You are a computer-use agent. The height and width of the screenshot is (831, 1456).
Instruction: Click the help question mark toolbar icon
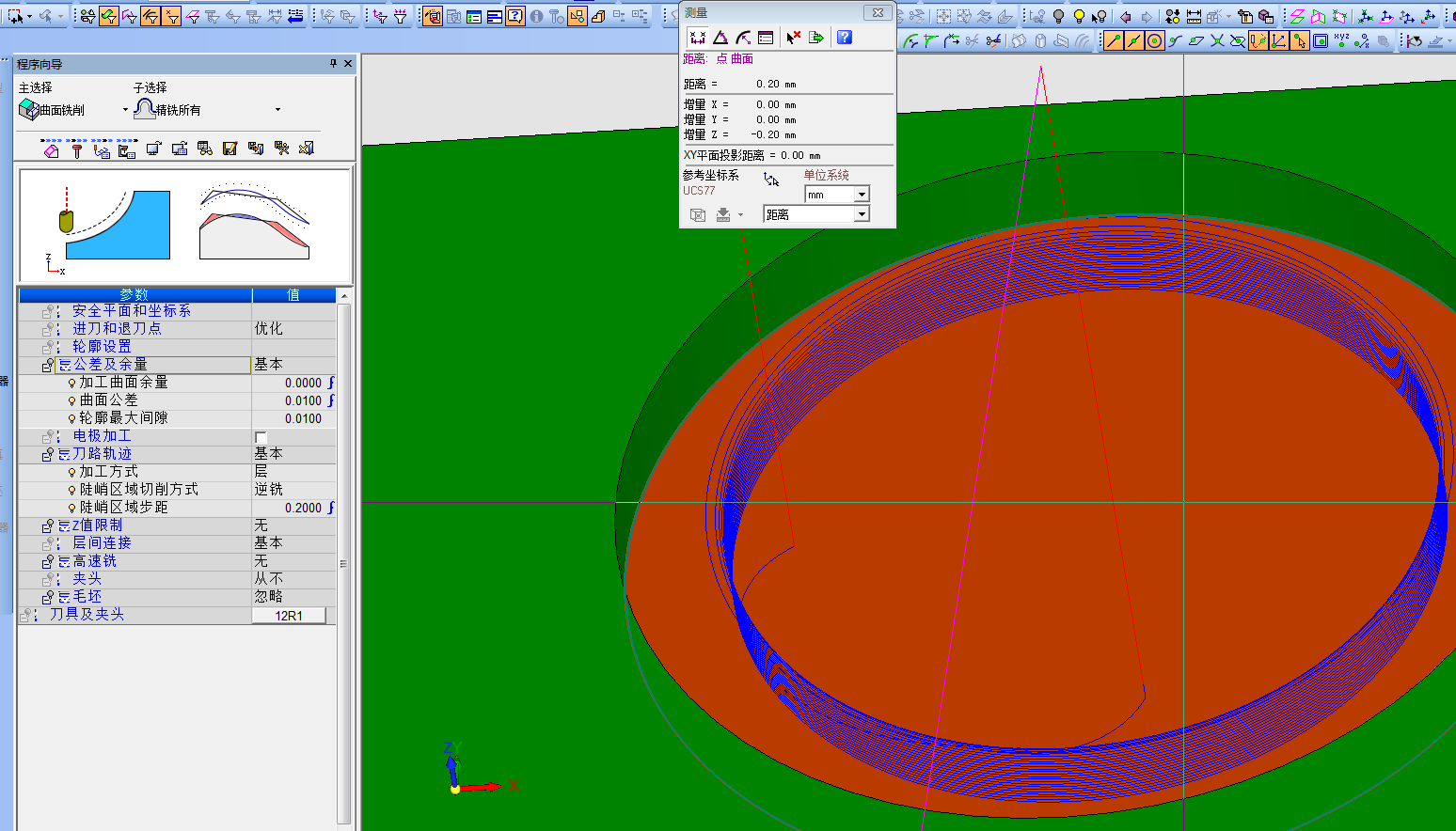(514, 16)
